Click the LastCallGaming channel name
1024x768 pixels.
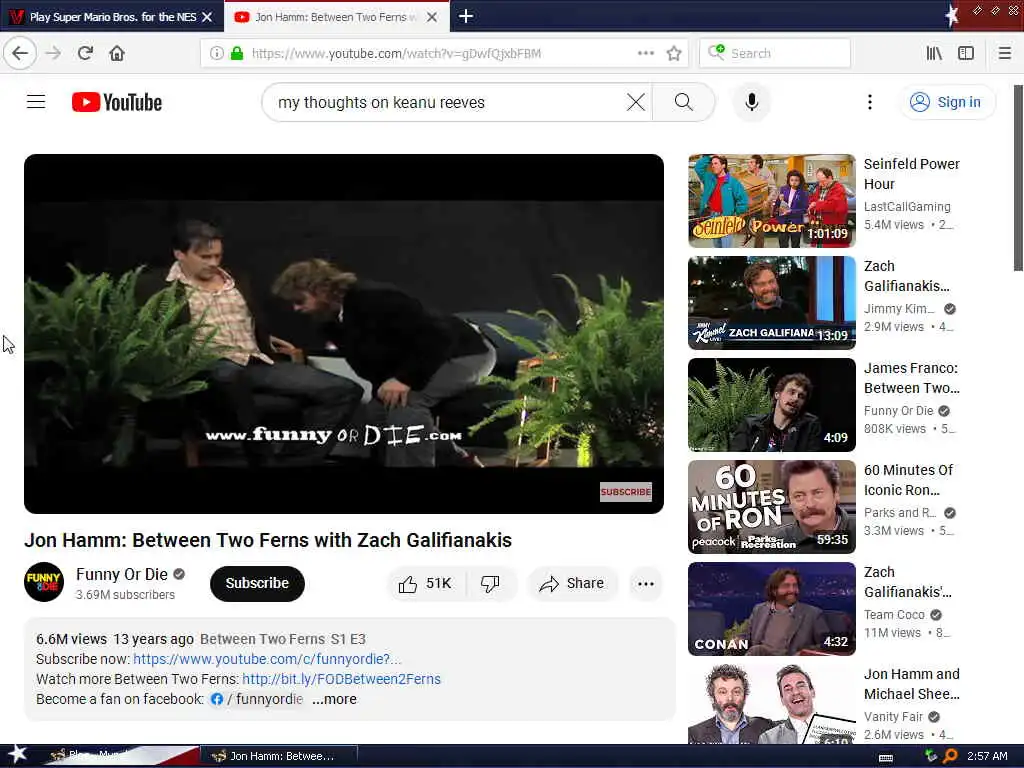coord(907,206)
